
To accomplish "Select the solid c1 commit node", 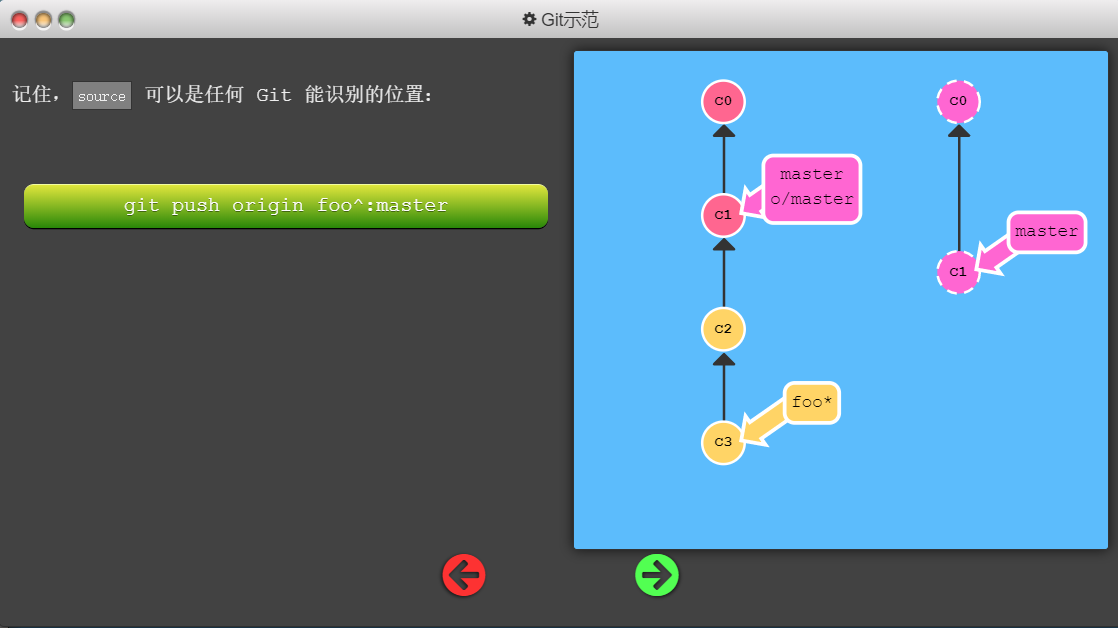I will pyautogui.click(x=723, y=215).
